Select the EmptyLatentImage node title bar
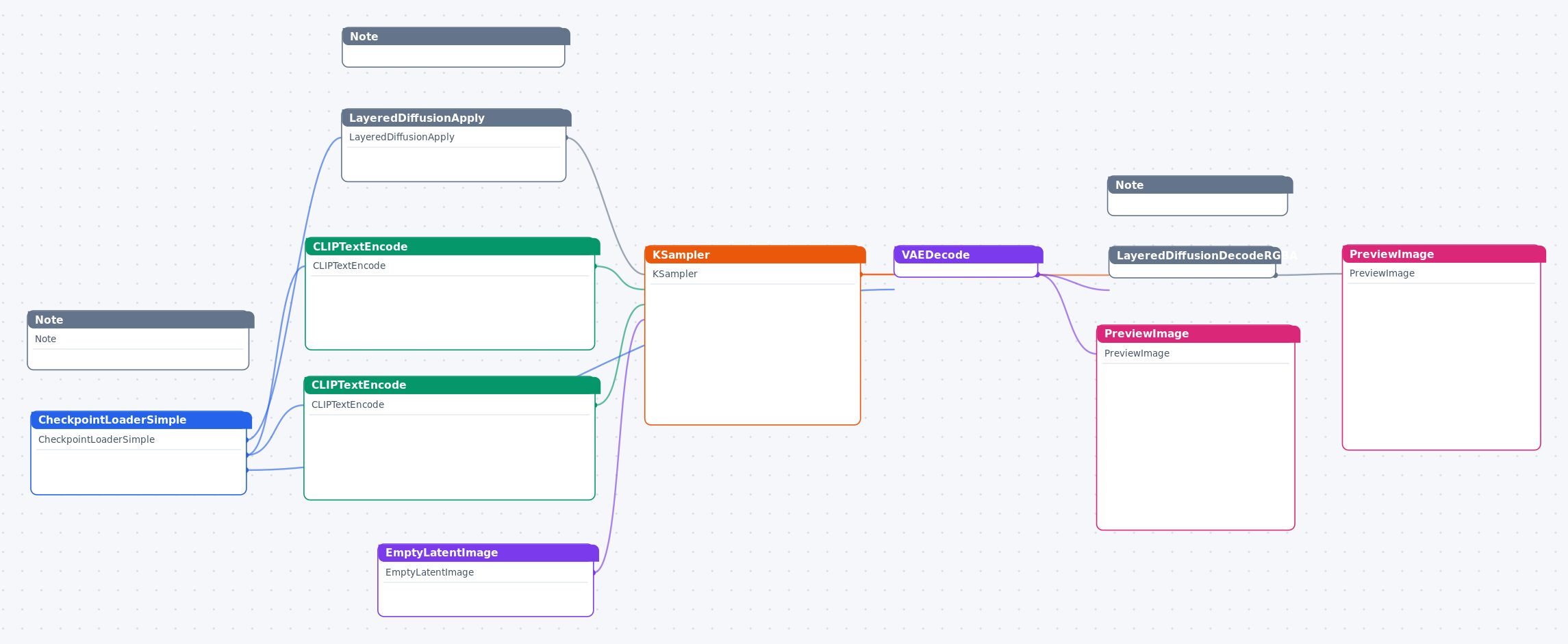 488,552
